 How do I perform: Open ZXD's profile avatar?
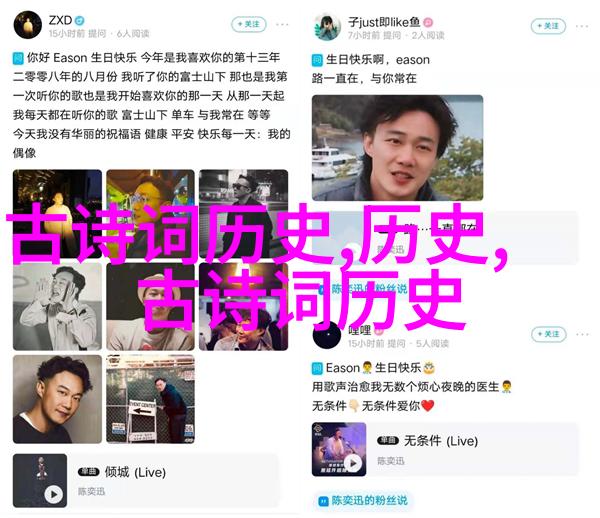[x=28, y=25]
